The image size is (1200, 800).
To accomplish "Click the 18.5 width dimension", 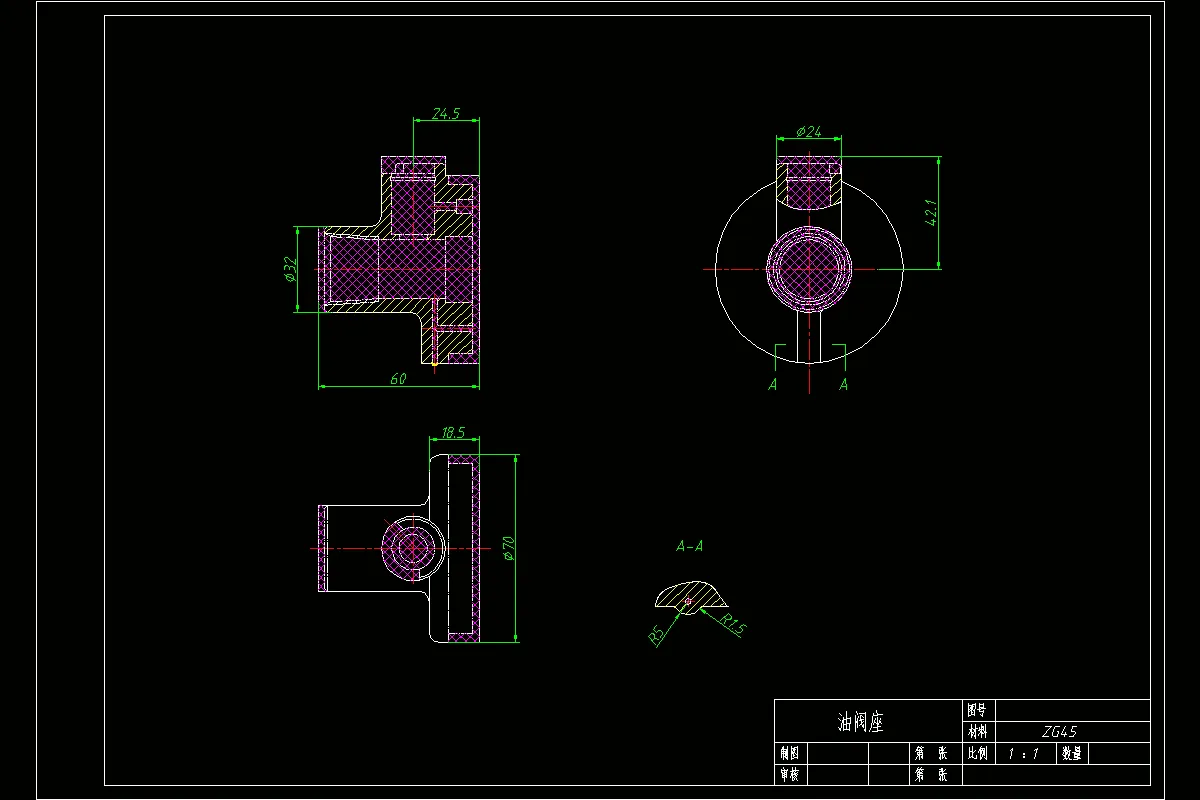I will pyautogui.click(x=453, y=432).
